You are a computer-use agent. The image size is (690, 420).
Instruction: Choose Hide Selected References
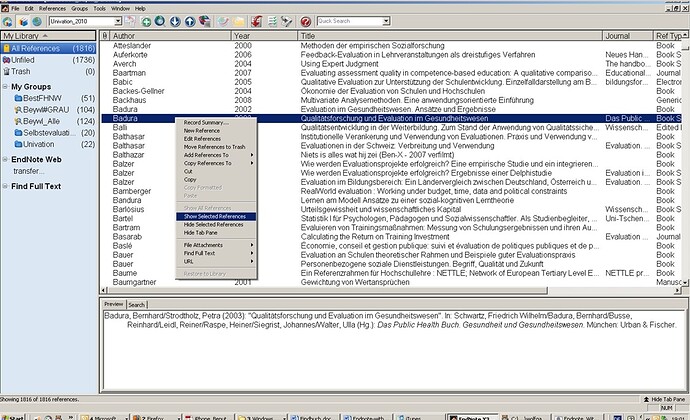pos(217,225)
